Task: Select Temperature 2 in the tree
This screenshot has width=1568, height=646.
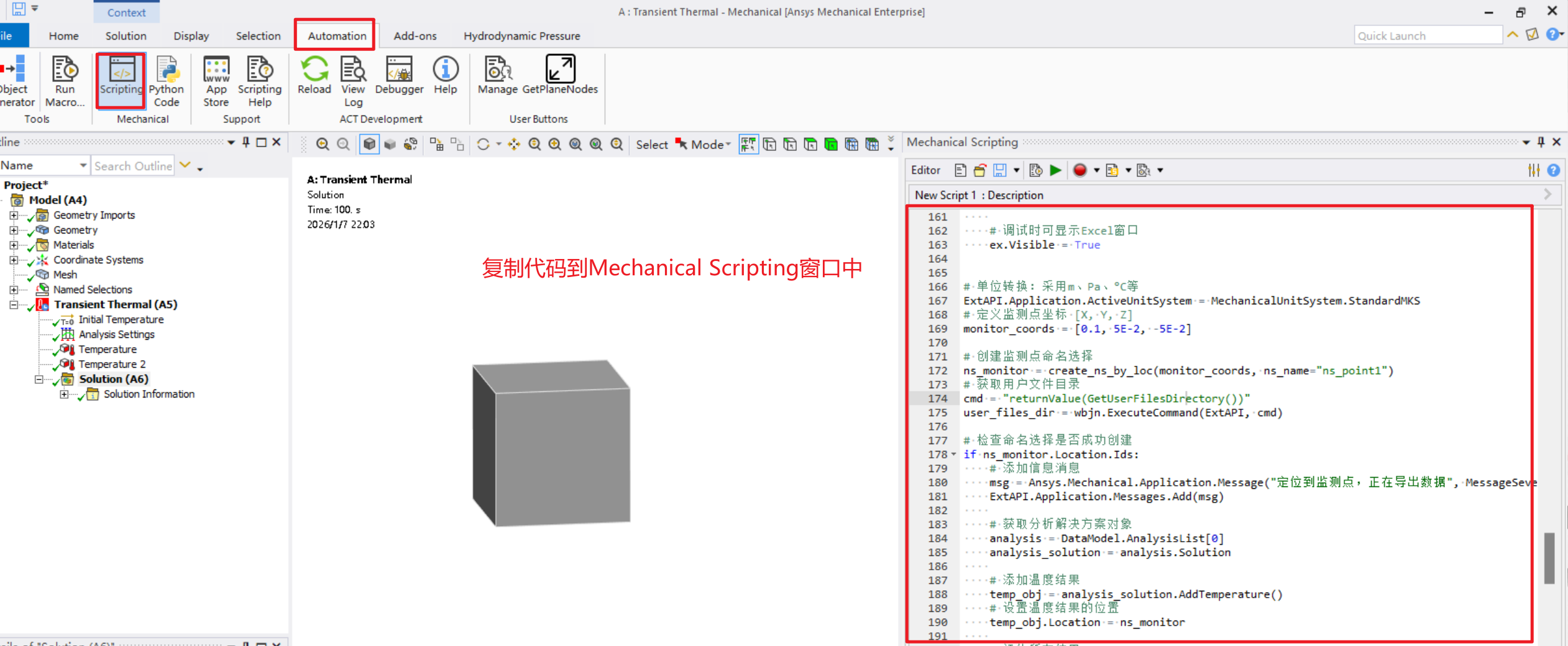Action: (112, 364)
